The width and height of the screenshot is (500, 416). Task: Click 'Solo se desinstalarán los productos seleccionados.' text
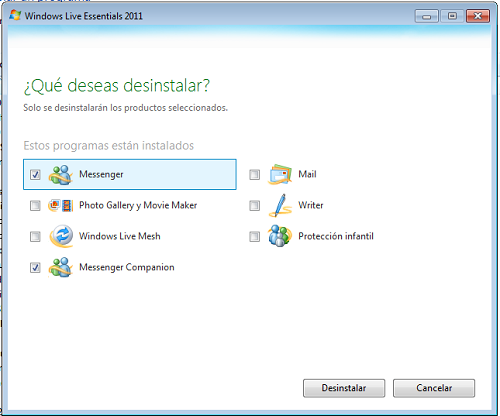tap(125, 108)
